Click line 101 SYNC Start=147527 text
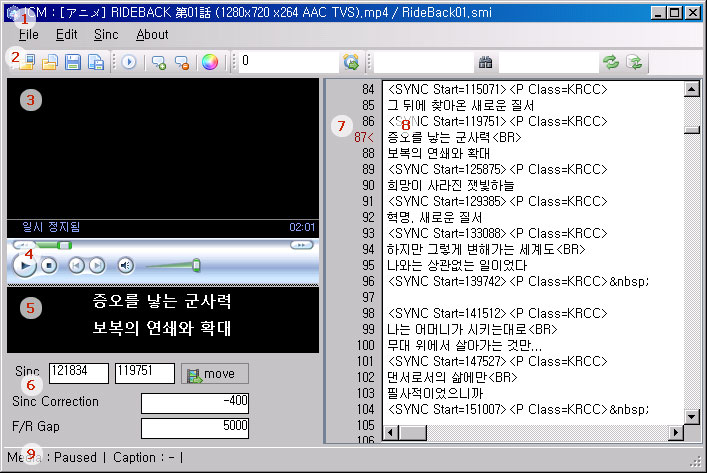 click(497, 362)
